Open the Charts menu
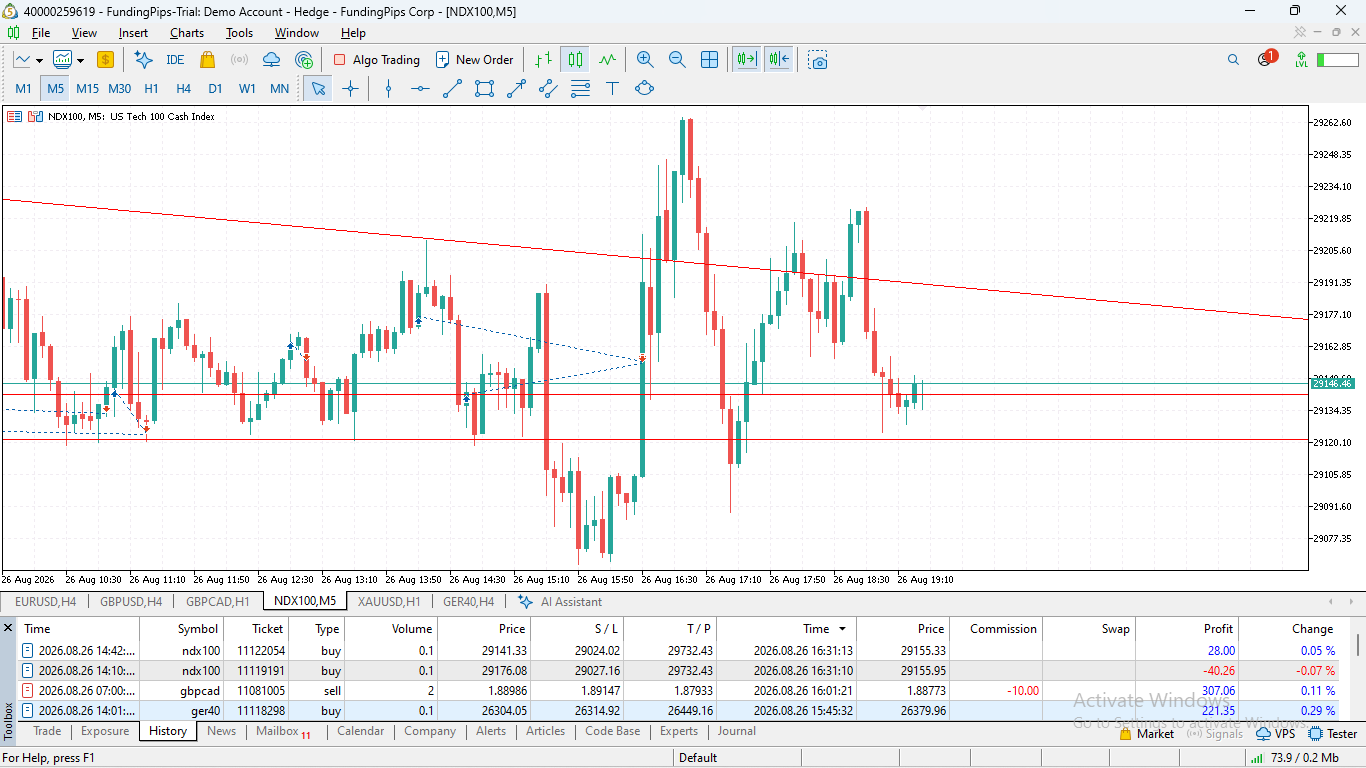 [x=186, y=33]
